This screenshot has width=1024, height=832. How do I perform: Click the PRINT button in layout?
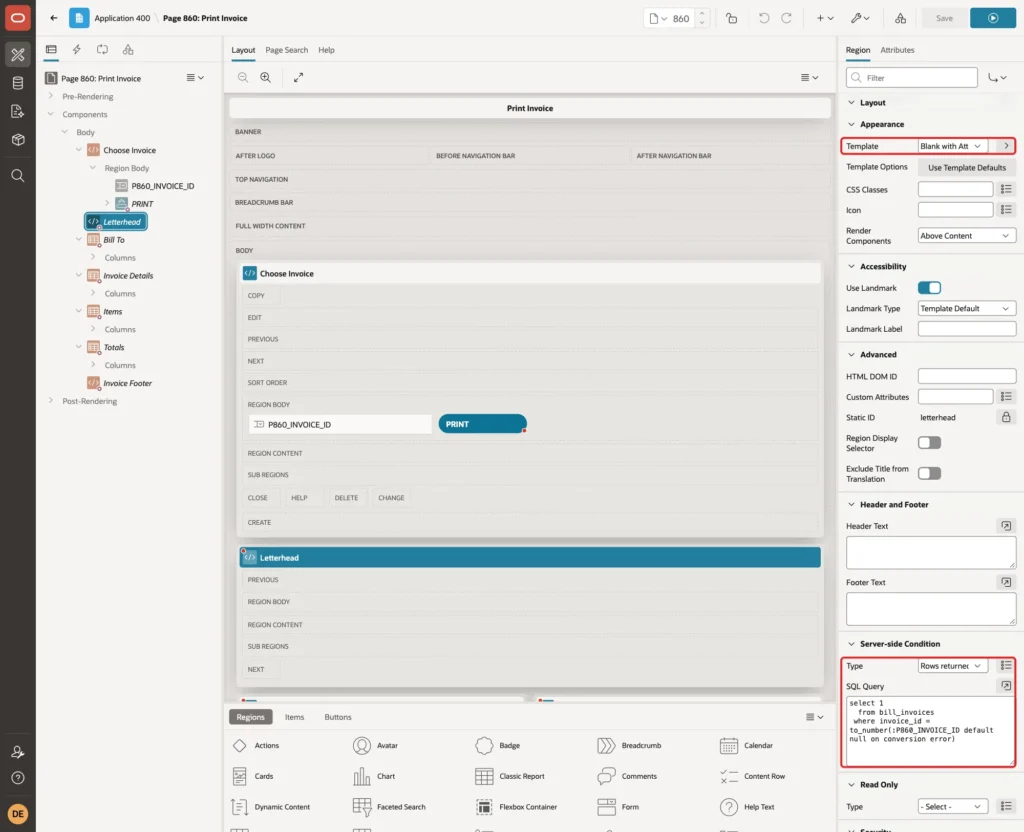coord(483,424)
